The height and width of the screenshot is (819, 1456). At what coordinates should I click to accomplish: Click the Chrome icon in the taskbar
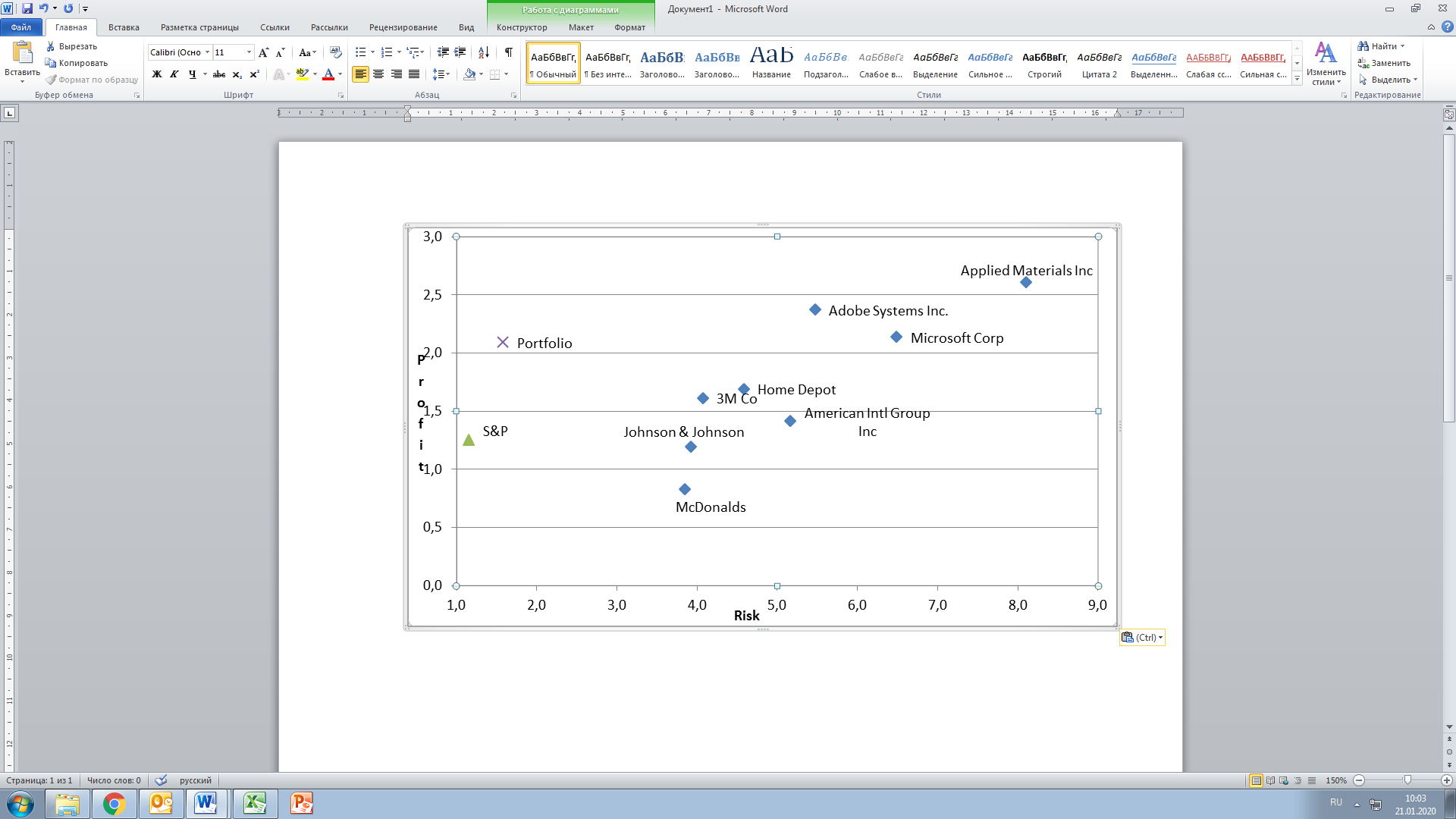coord(114,804)
